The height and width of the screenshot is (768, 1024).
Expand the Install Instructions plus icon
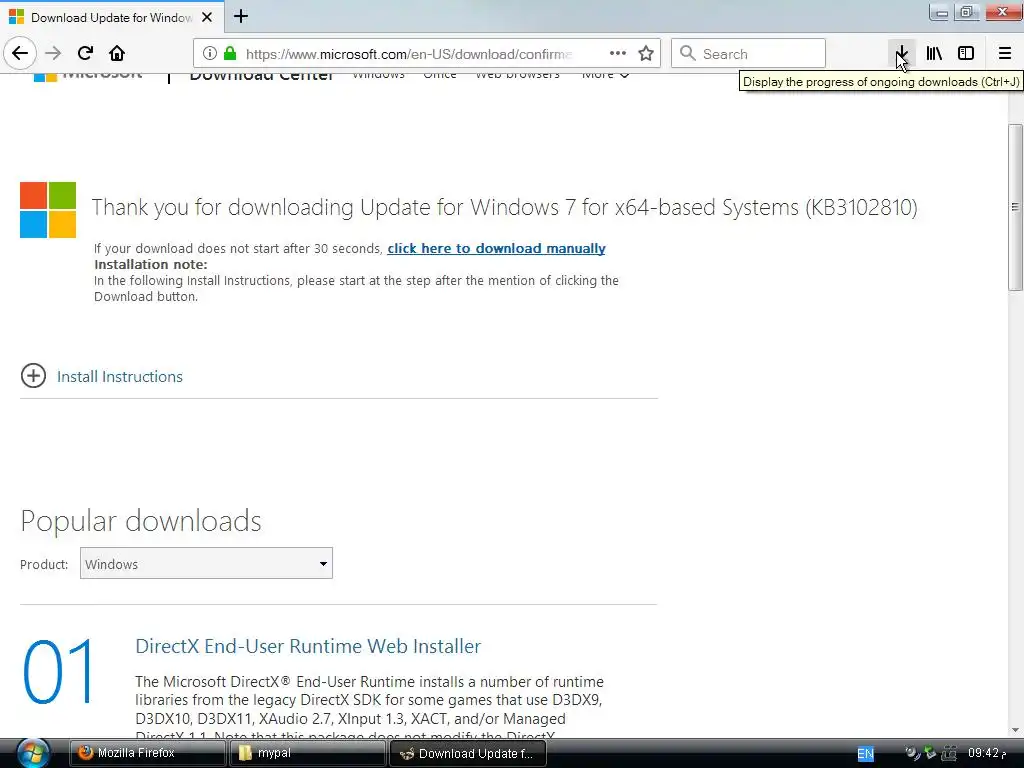coord(33,376)
